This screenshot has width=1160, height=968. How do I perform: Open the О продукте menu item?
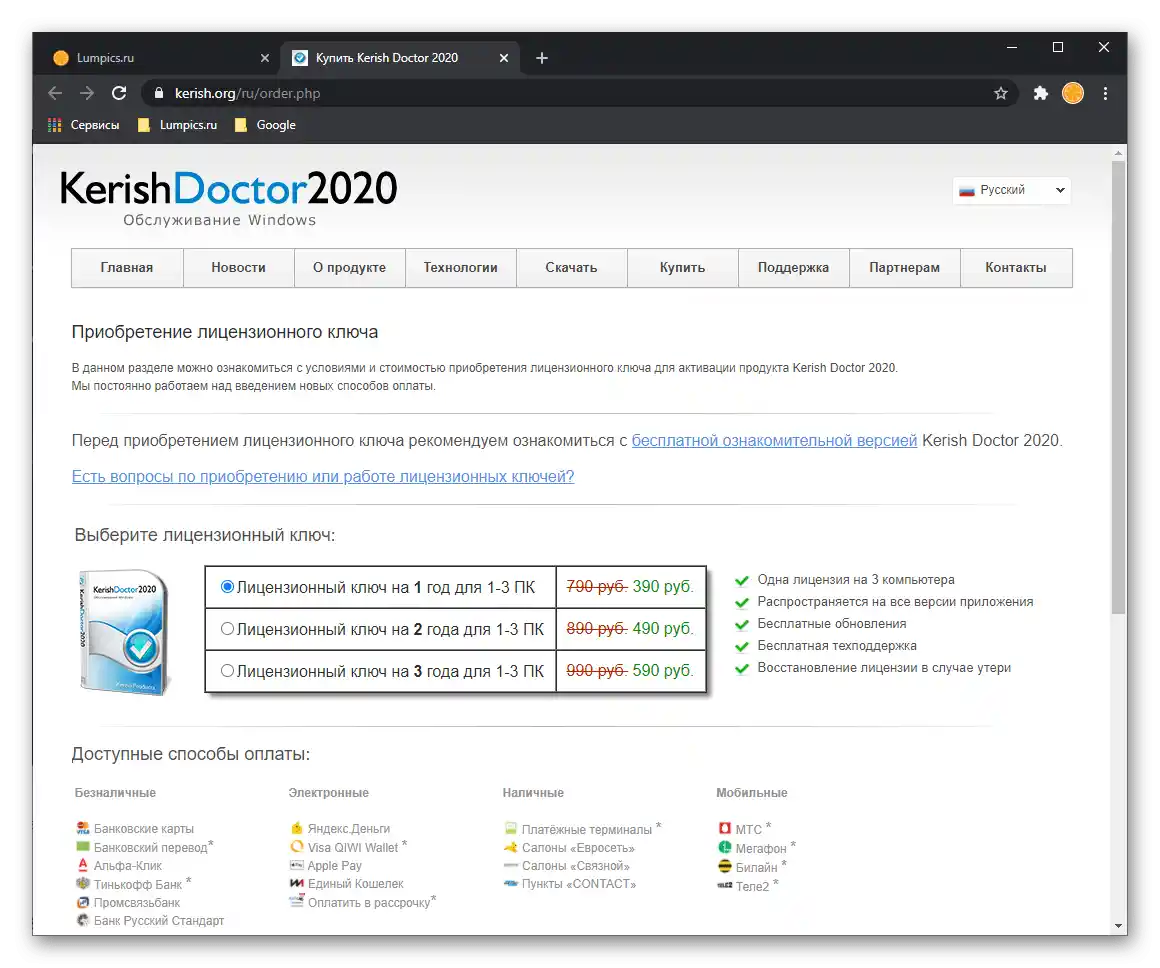click(349, 268)
